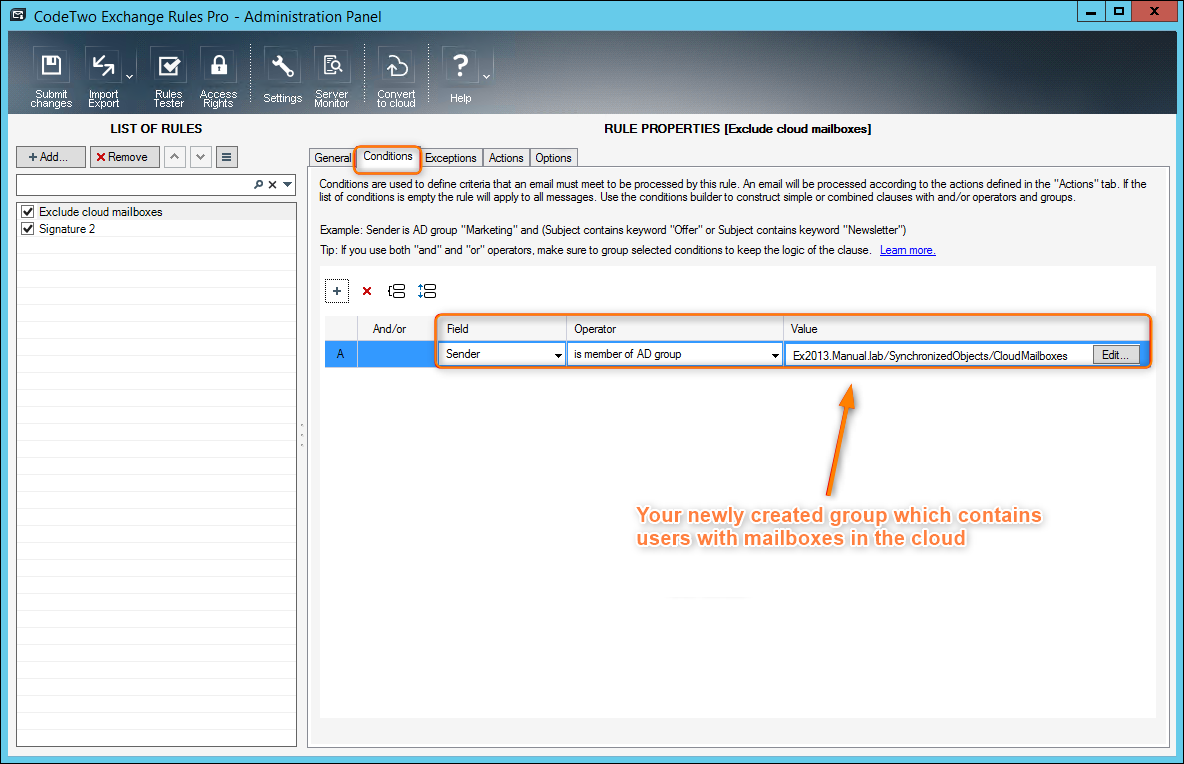The height and width of the screenshot is (764, 1184).
Task: Click the And/or column header
Action: pyautogui.click(x=396, y=329)
